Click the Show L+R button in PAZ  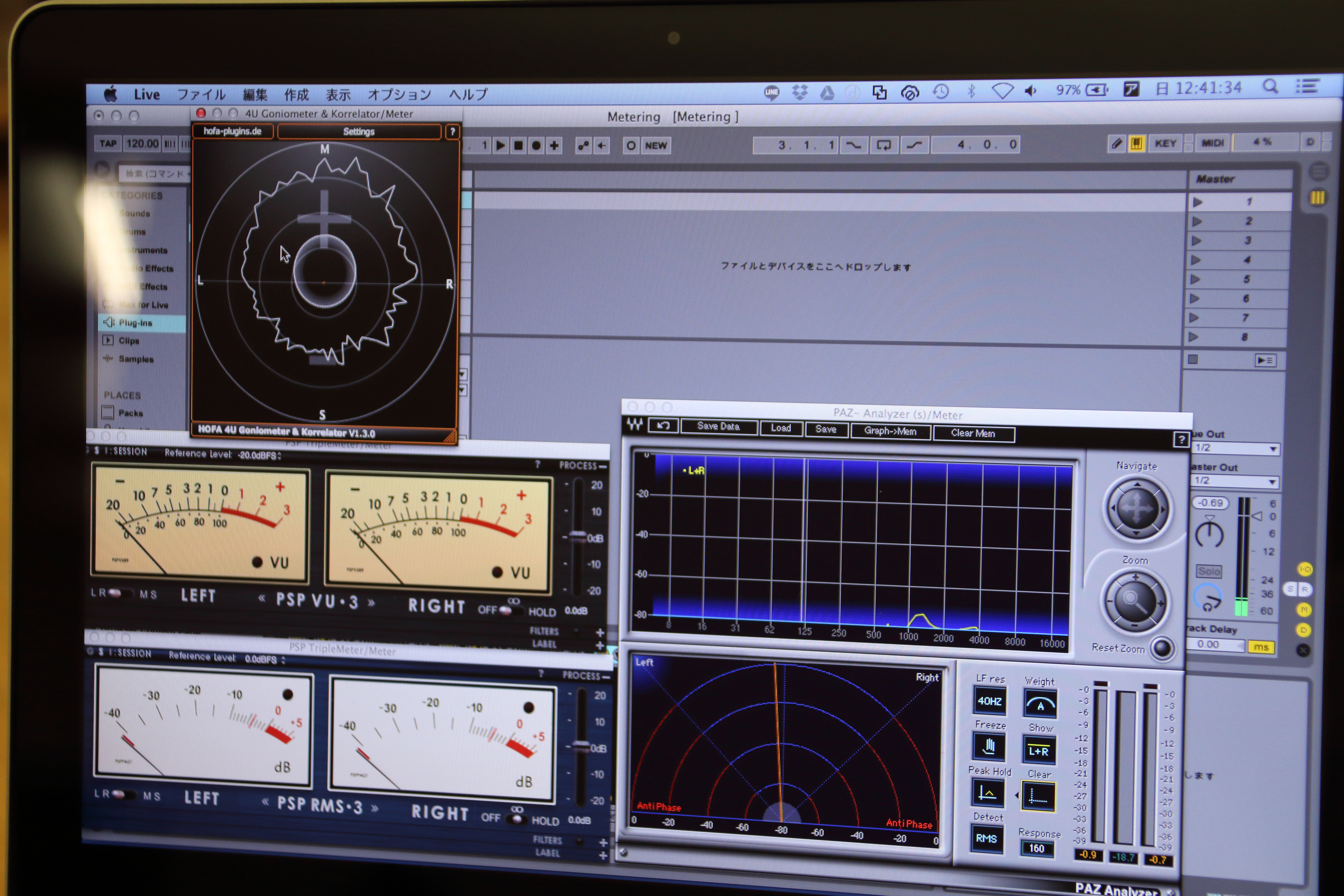(1038, 751)
